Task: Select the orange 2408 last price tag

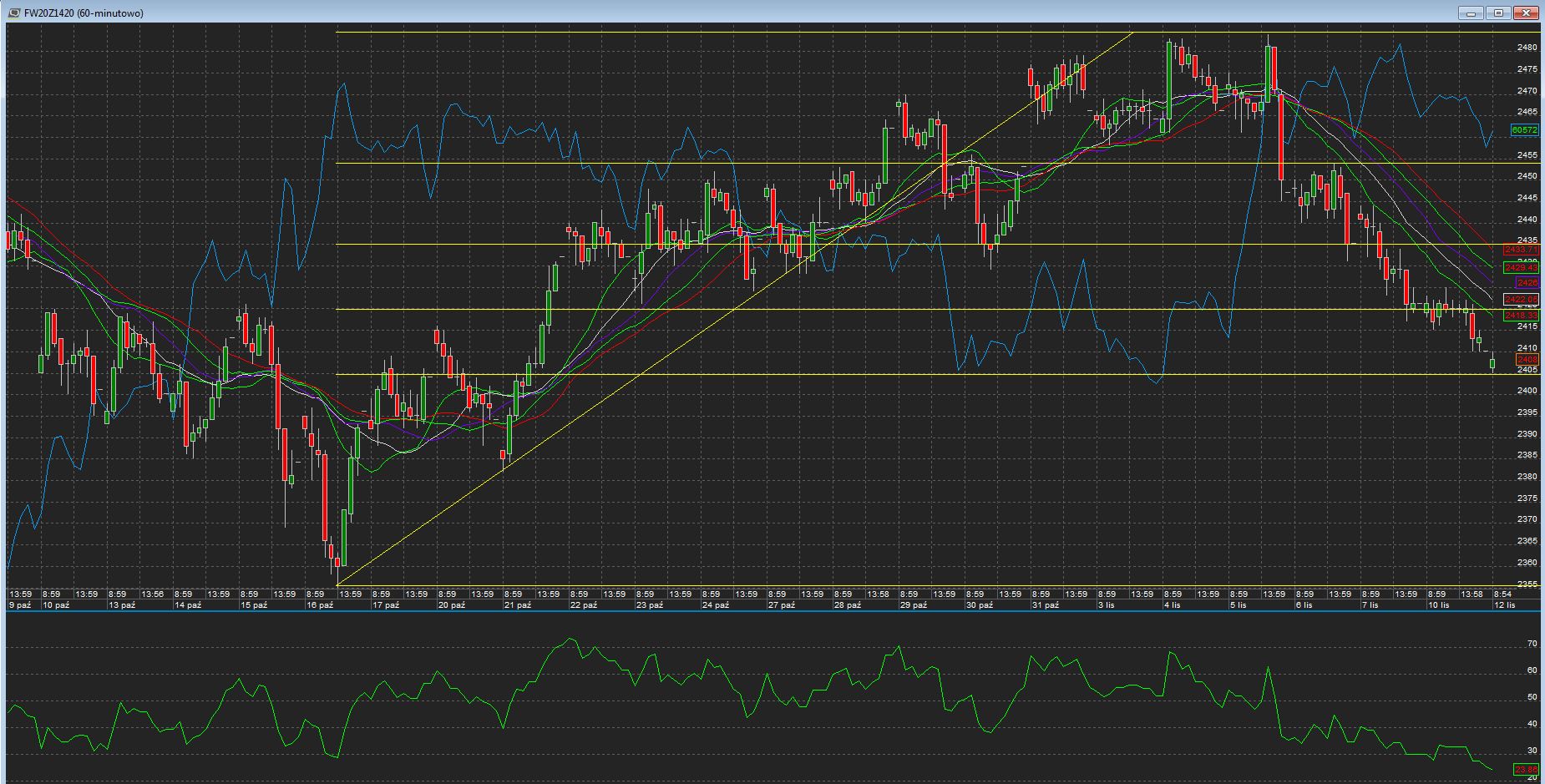Action: click(1527, 360)
